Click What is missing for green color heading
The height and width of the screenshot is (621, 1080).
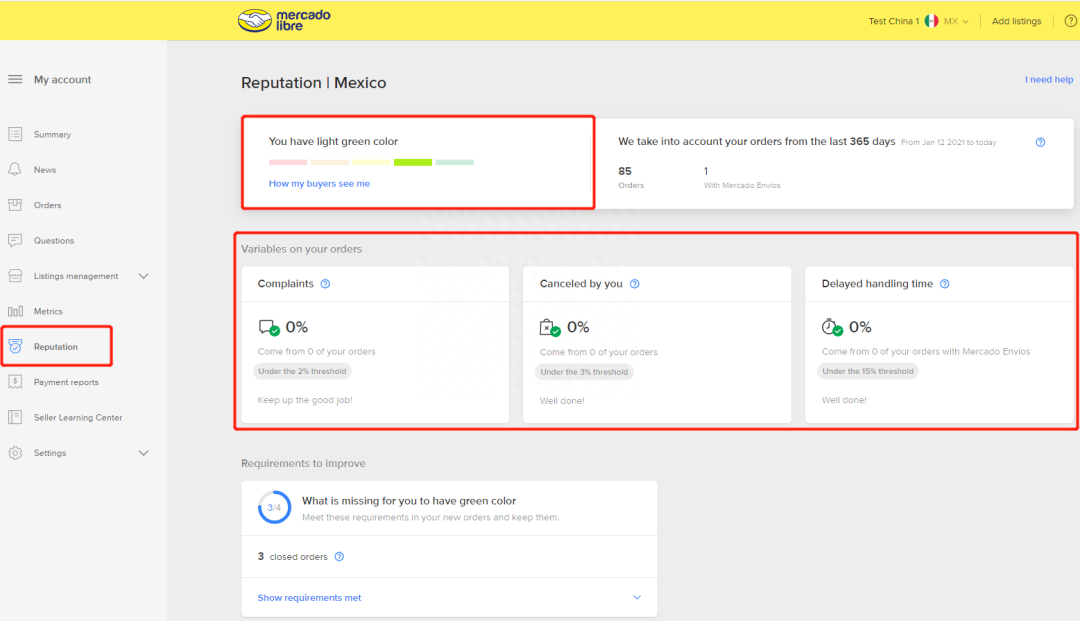[x=408, y=501]
